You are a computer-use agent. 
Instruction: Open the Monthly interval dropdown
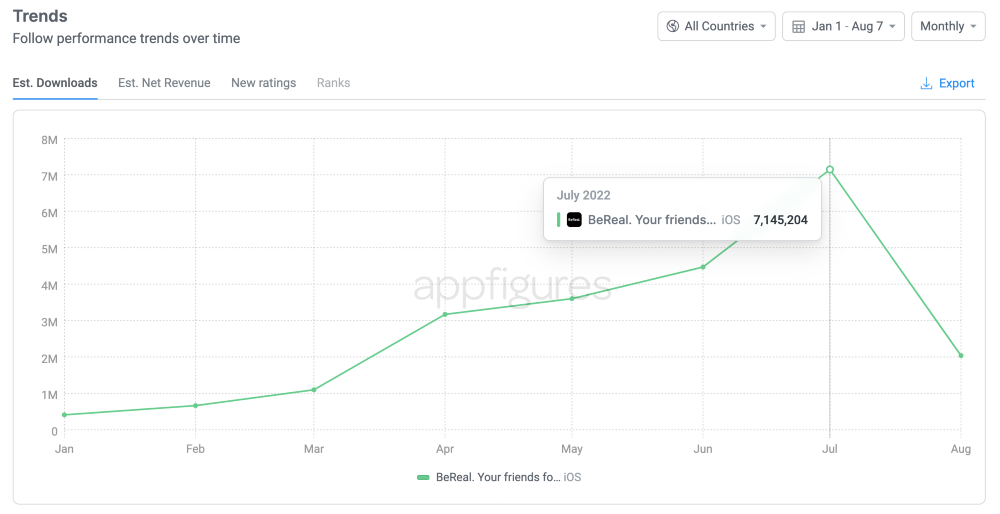tap(948, 26)
